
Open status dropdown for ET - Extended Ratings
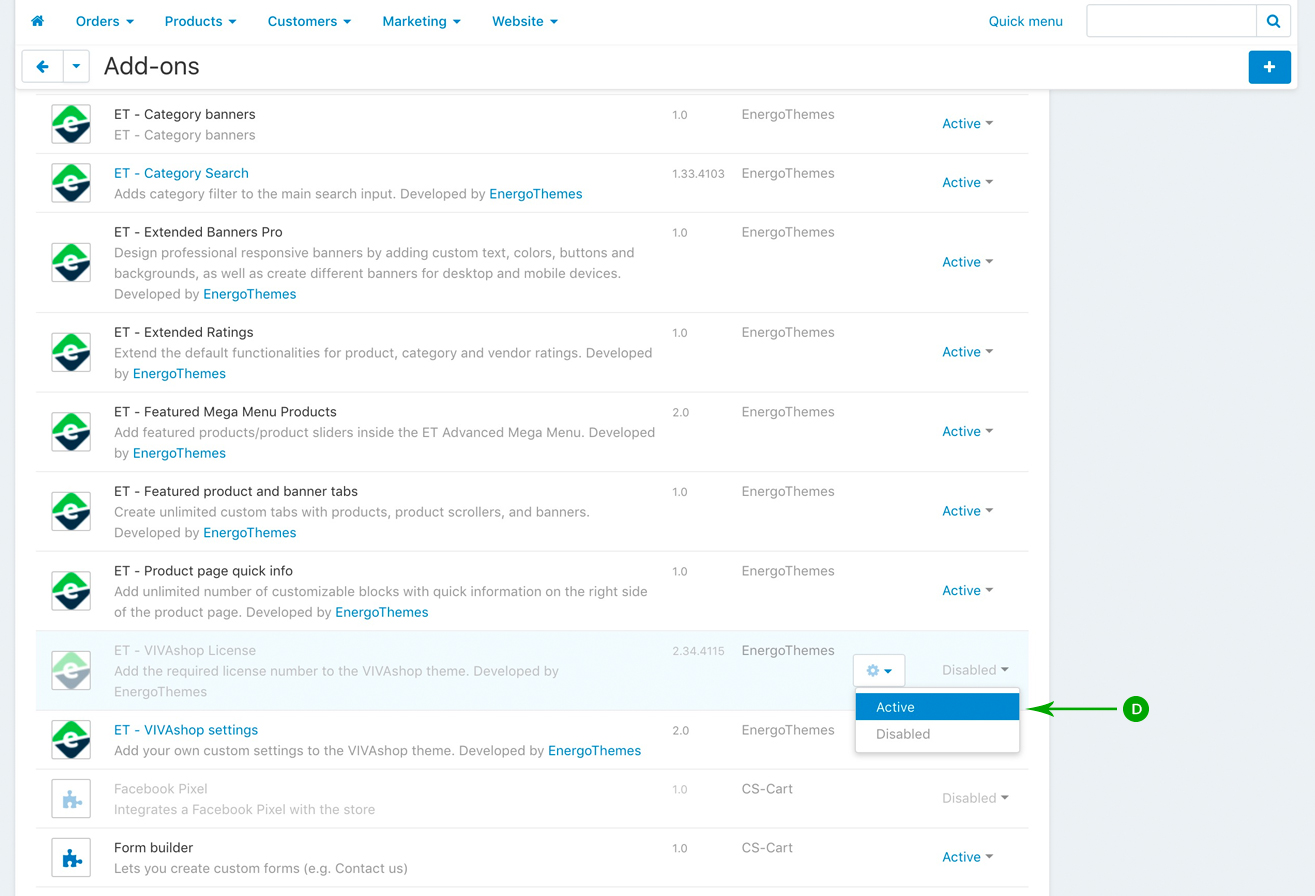tap(967, 352)
